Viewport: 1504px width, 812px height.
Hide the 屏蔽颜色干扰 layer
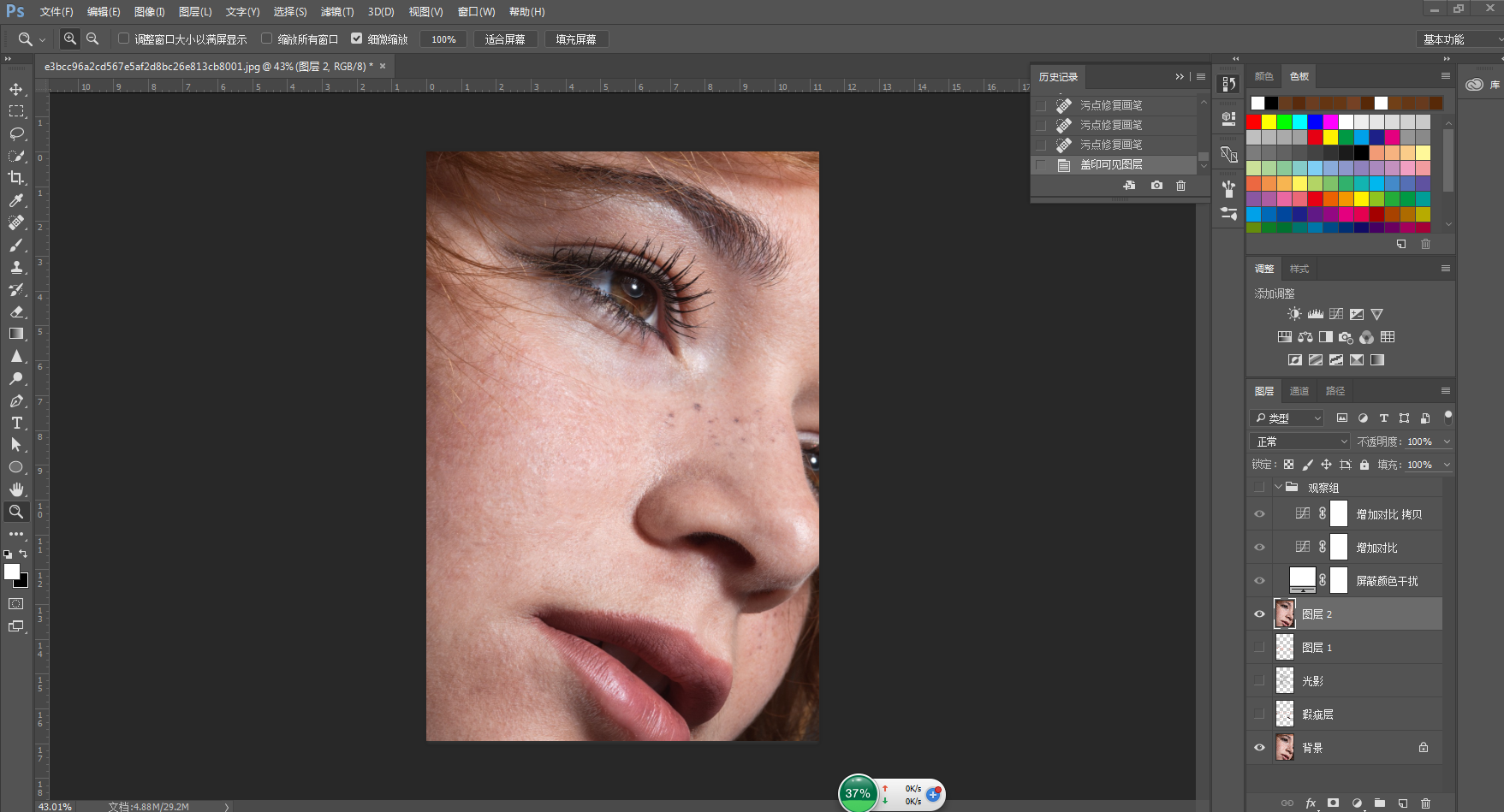(x=1259, y=581)
